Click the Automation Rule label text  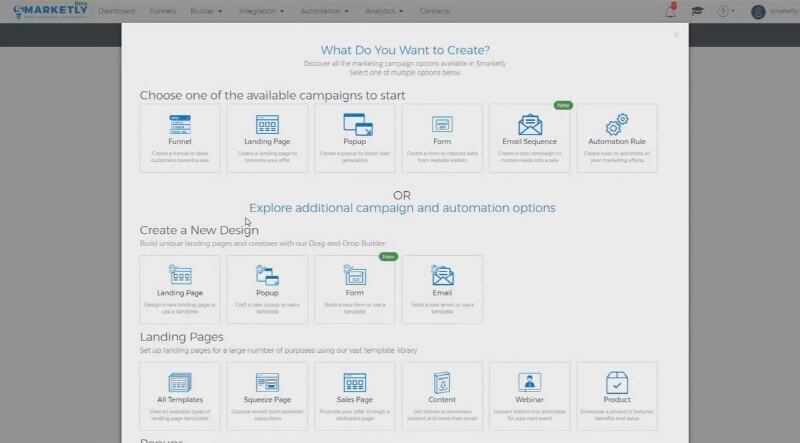click(x=617, y=141)
